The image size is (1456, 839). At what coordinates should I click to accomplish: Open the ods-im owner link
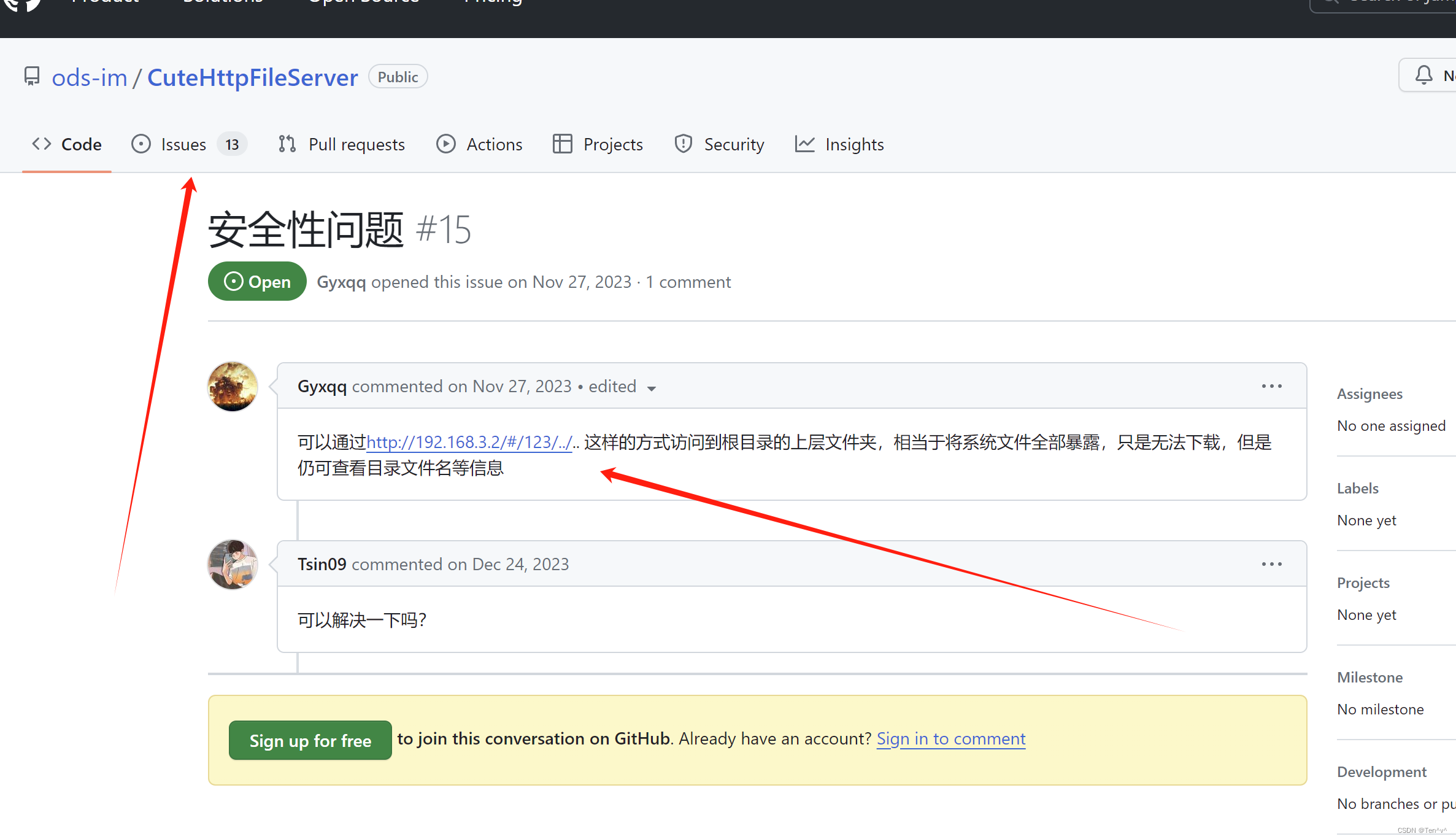pos(90,77)
